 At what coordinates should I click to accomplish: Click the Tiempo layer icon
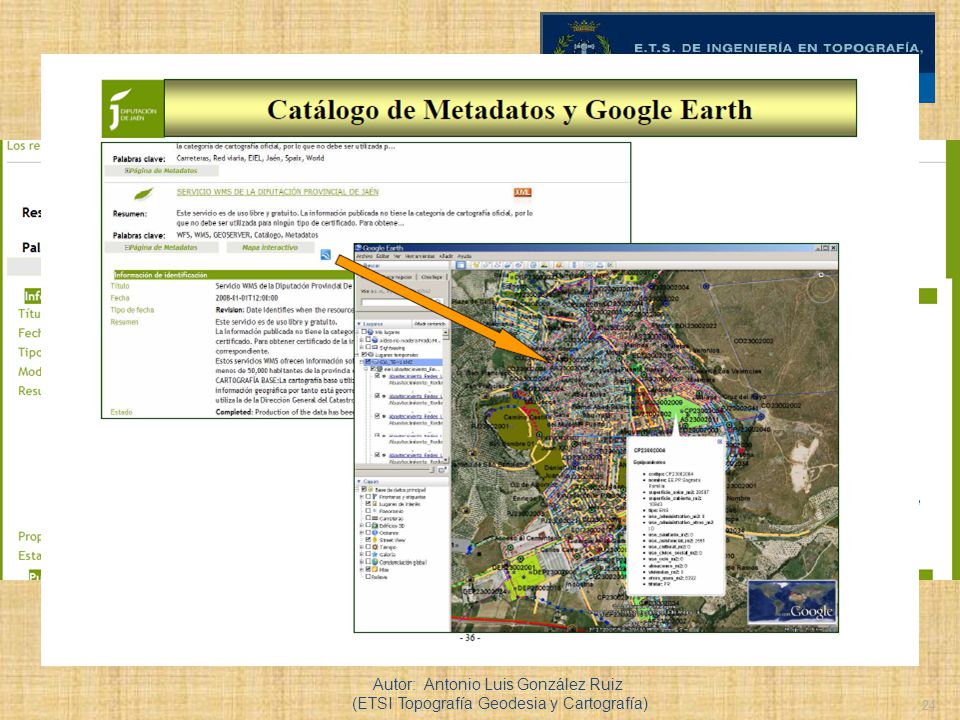pyautogui.click(x=375, y=547)
